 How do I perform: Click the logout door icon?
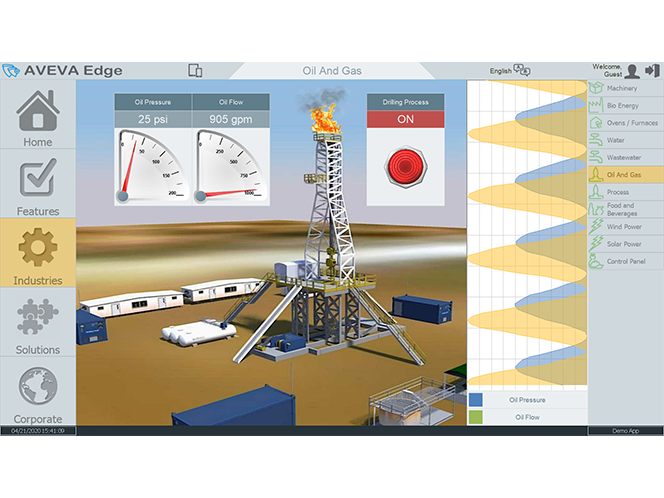(653, 70)
